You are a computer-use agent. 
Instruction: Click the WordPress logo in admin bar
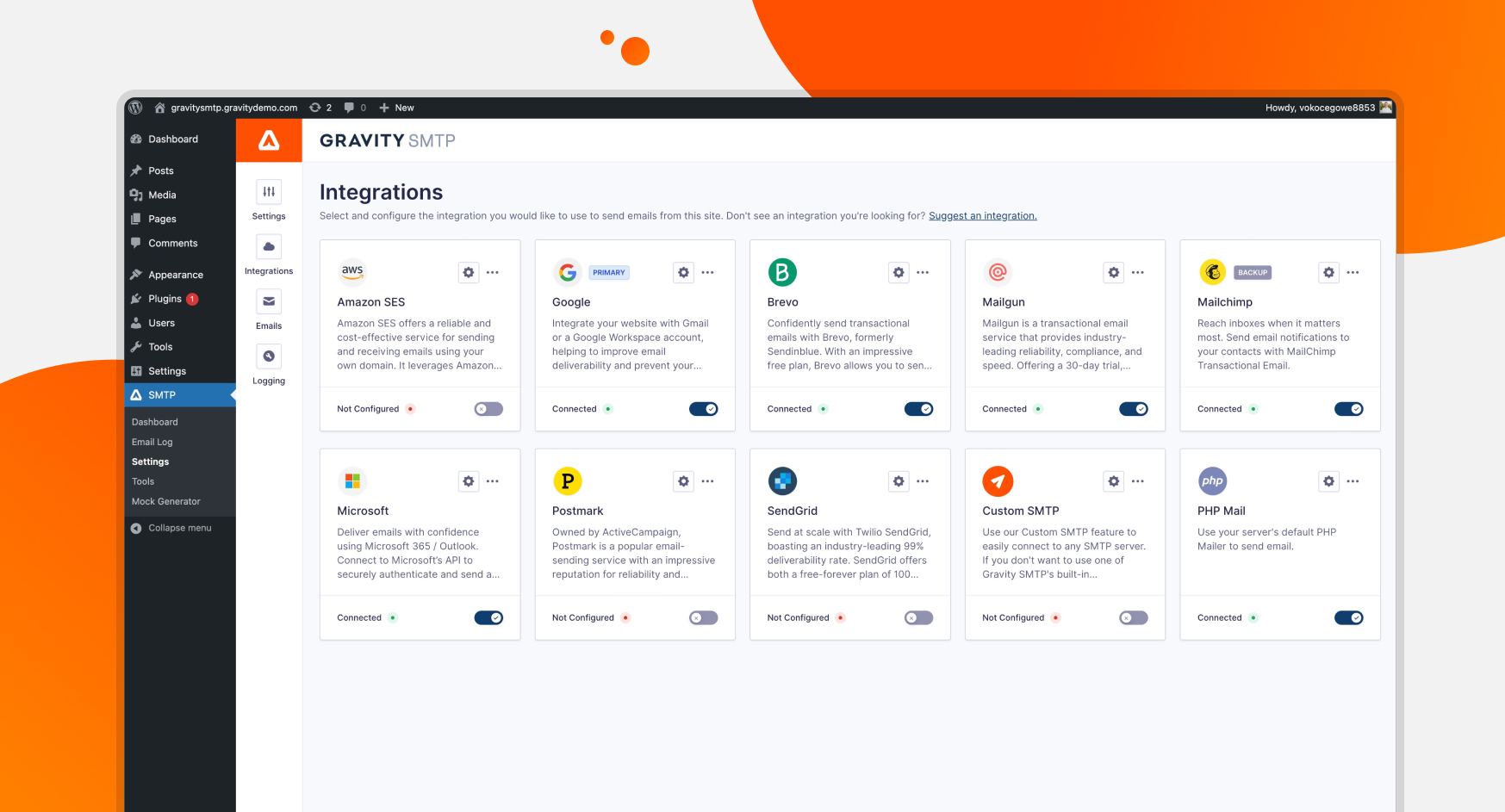pyautogui.click(x=135, y=108)
